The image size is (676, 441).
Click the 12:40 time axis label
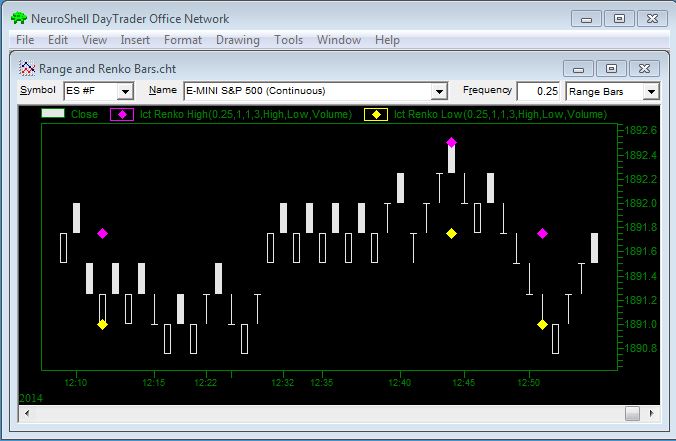pos(400,382)
